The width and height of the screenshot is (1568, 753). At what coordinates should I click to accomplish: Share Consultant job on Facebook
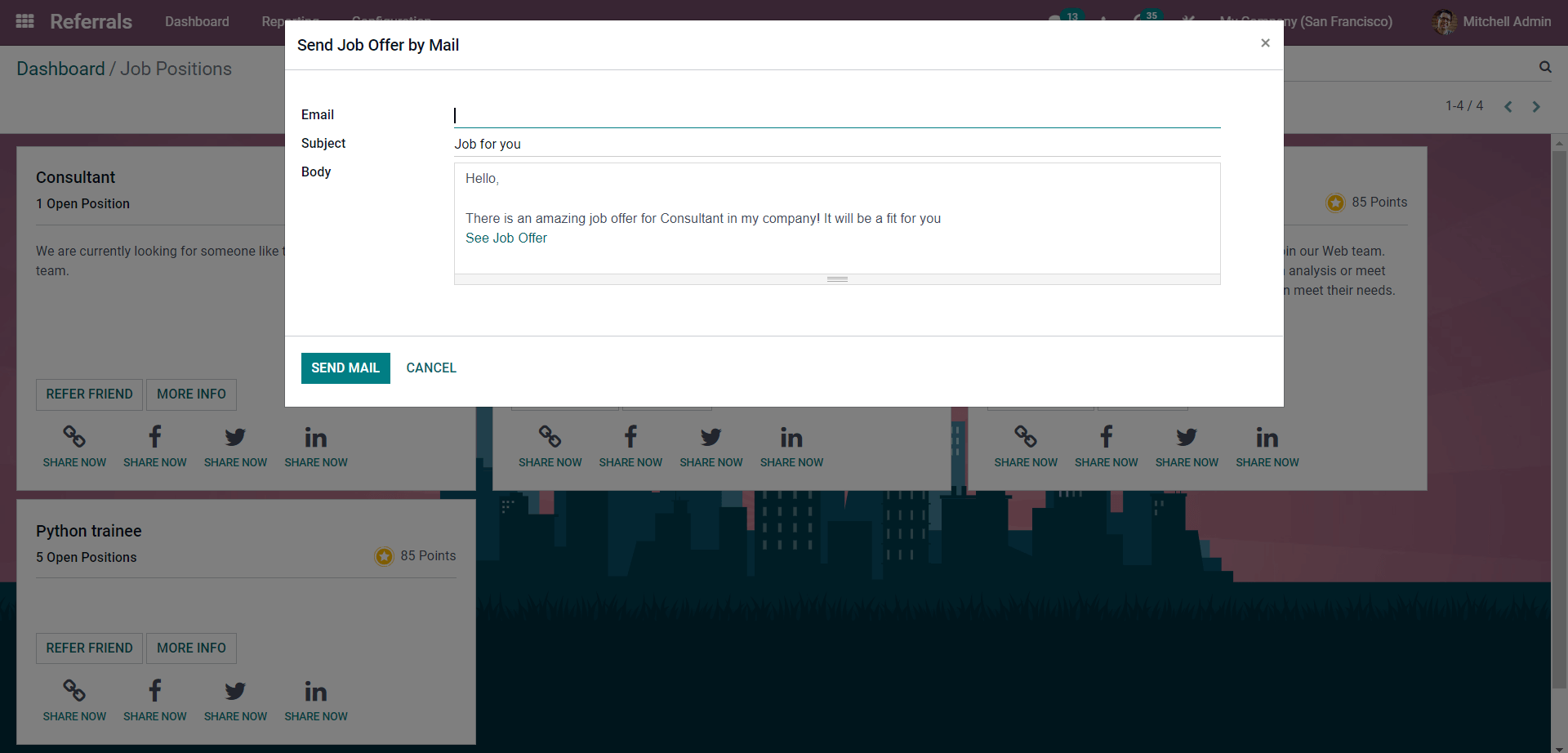[155, 437]
